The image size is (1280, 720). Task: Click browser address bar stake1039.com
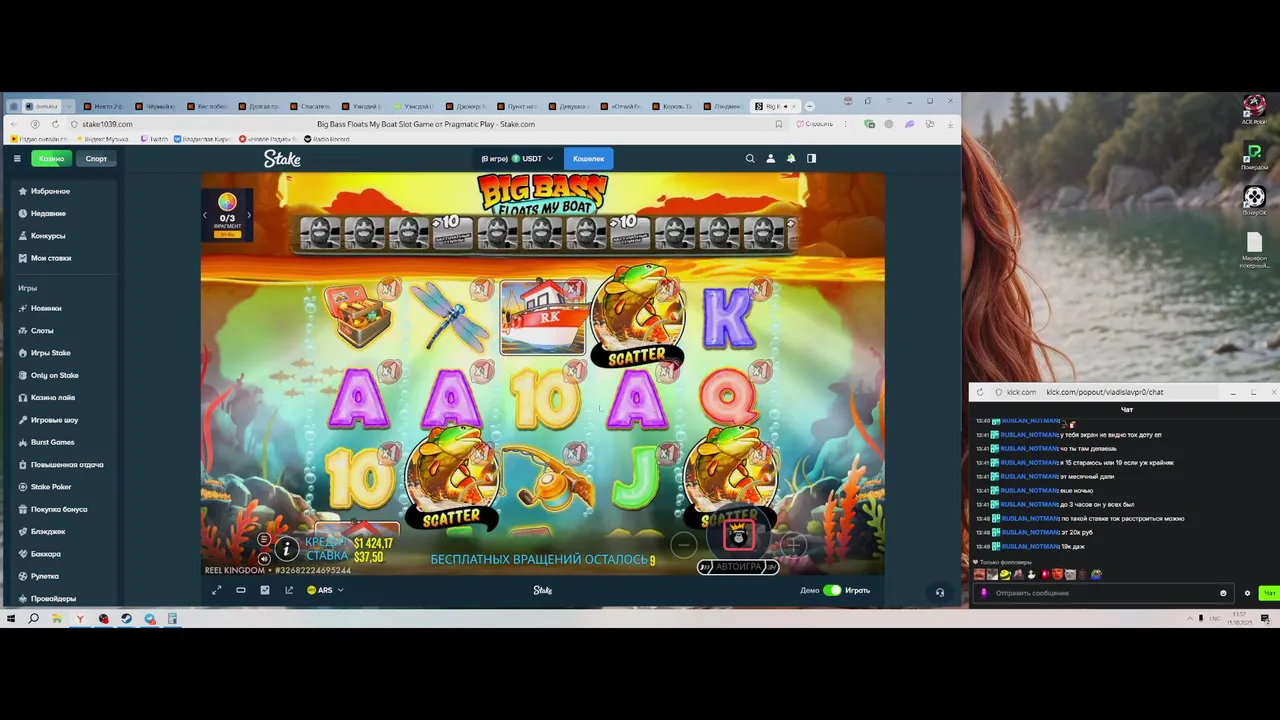(107, 124)
